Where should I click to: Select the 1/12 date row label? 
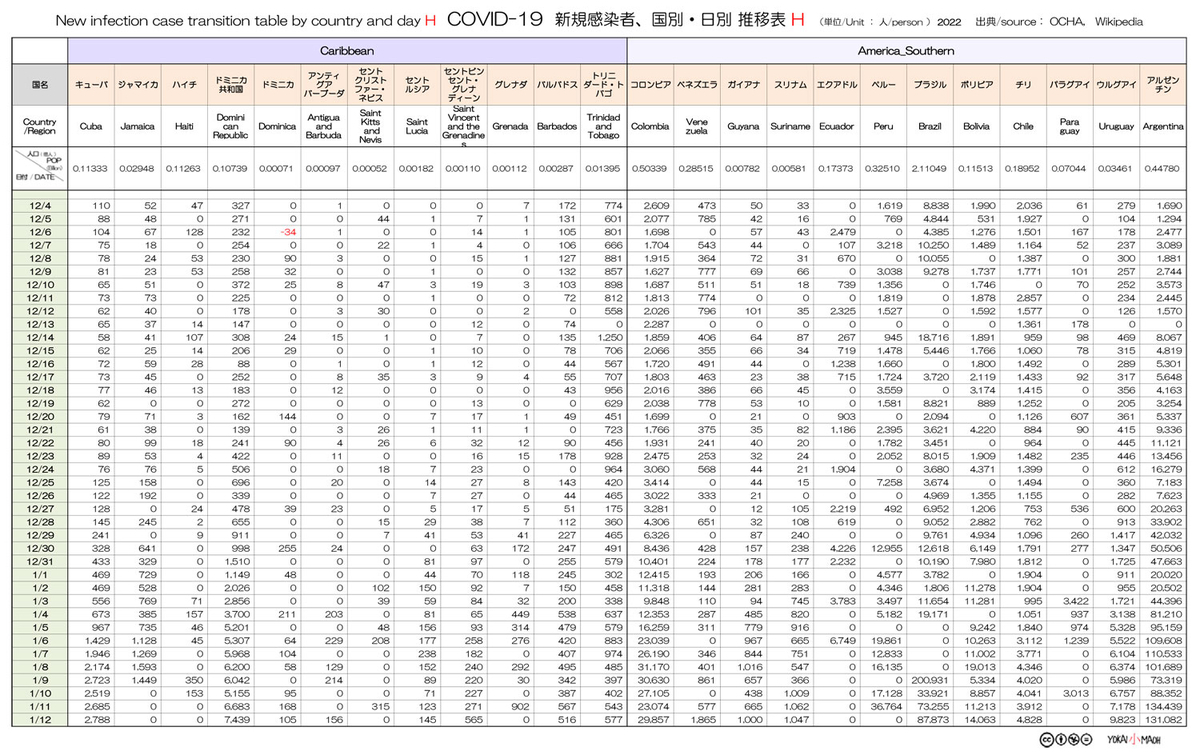[x=39, y=719]
